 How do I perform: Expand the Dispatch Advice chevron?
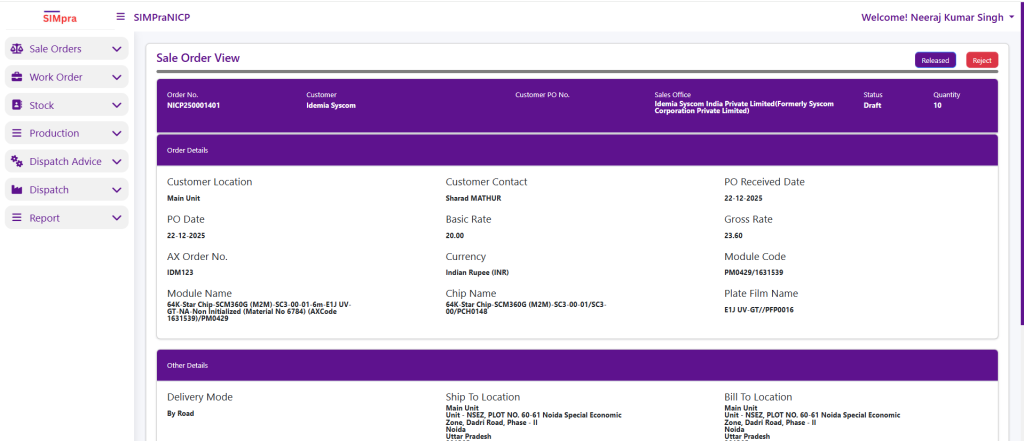(x=117, y=161)
